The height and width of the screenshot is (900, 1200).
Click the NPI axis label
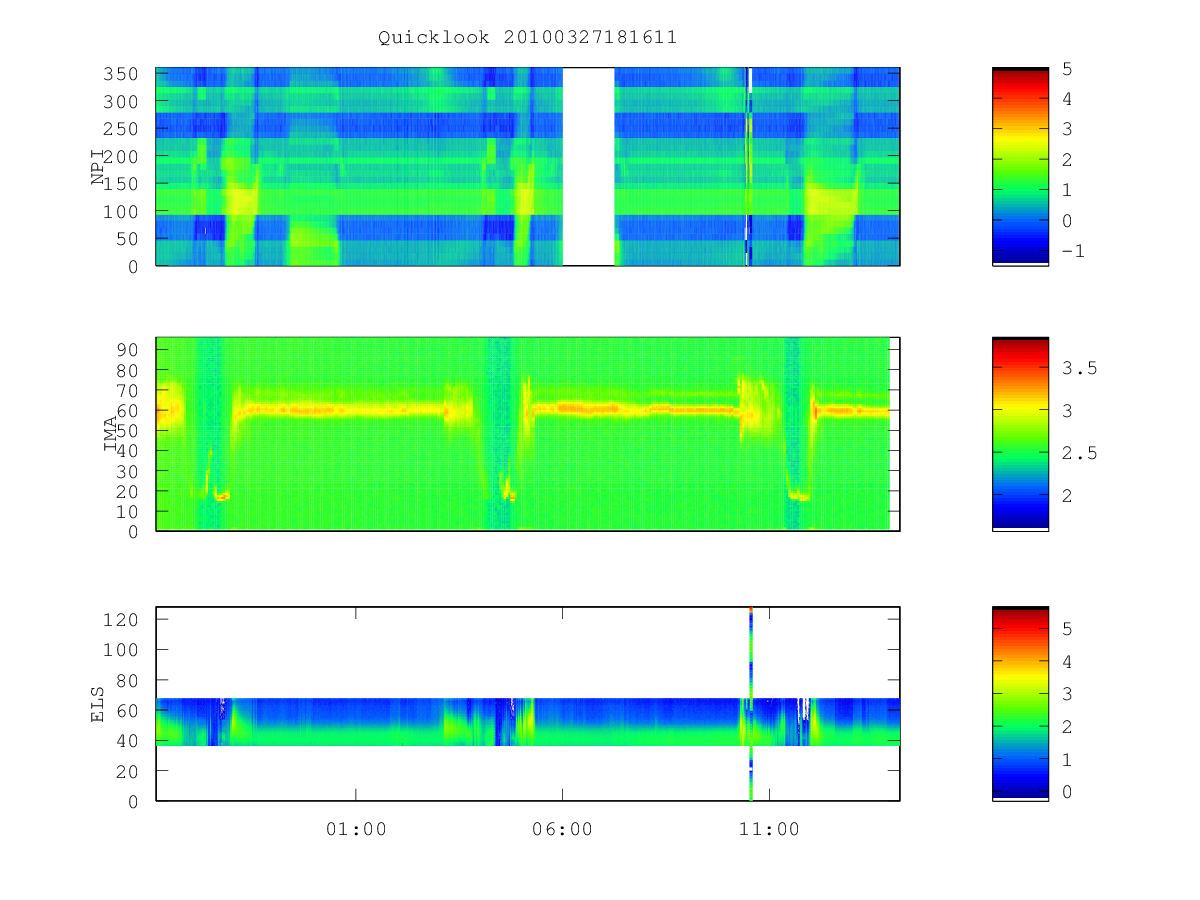[99, 167]
